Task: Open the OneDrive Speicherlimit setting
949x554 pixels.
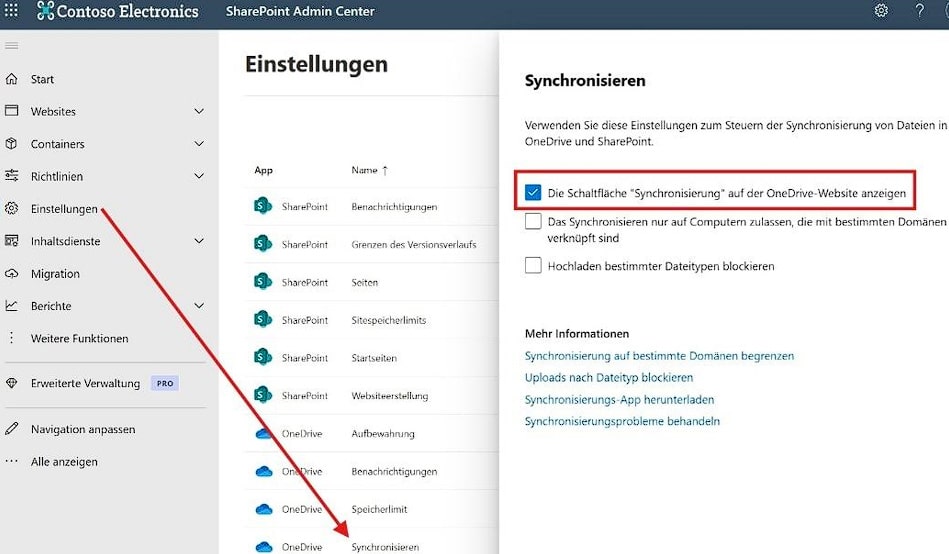Action: click(x=379, y=509)
